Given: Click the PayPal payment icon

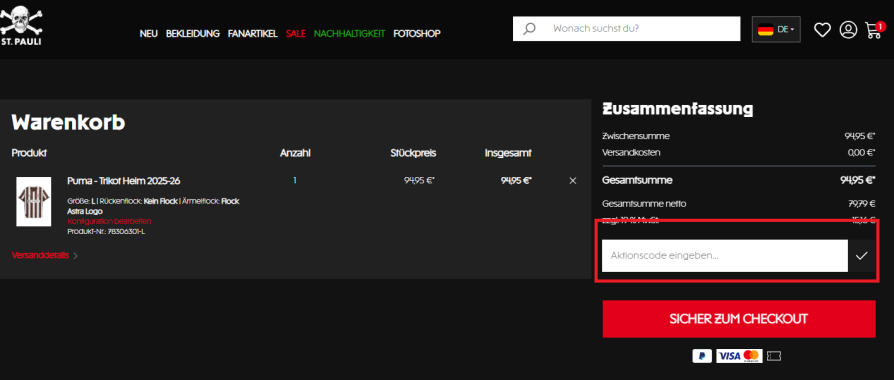Looking at the screenshot, I should 702,356.
